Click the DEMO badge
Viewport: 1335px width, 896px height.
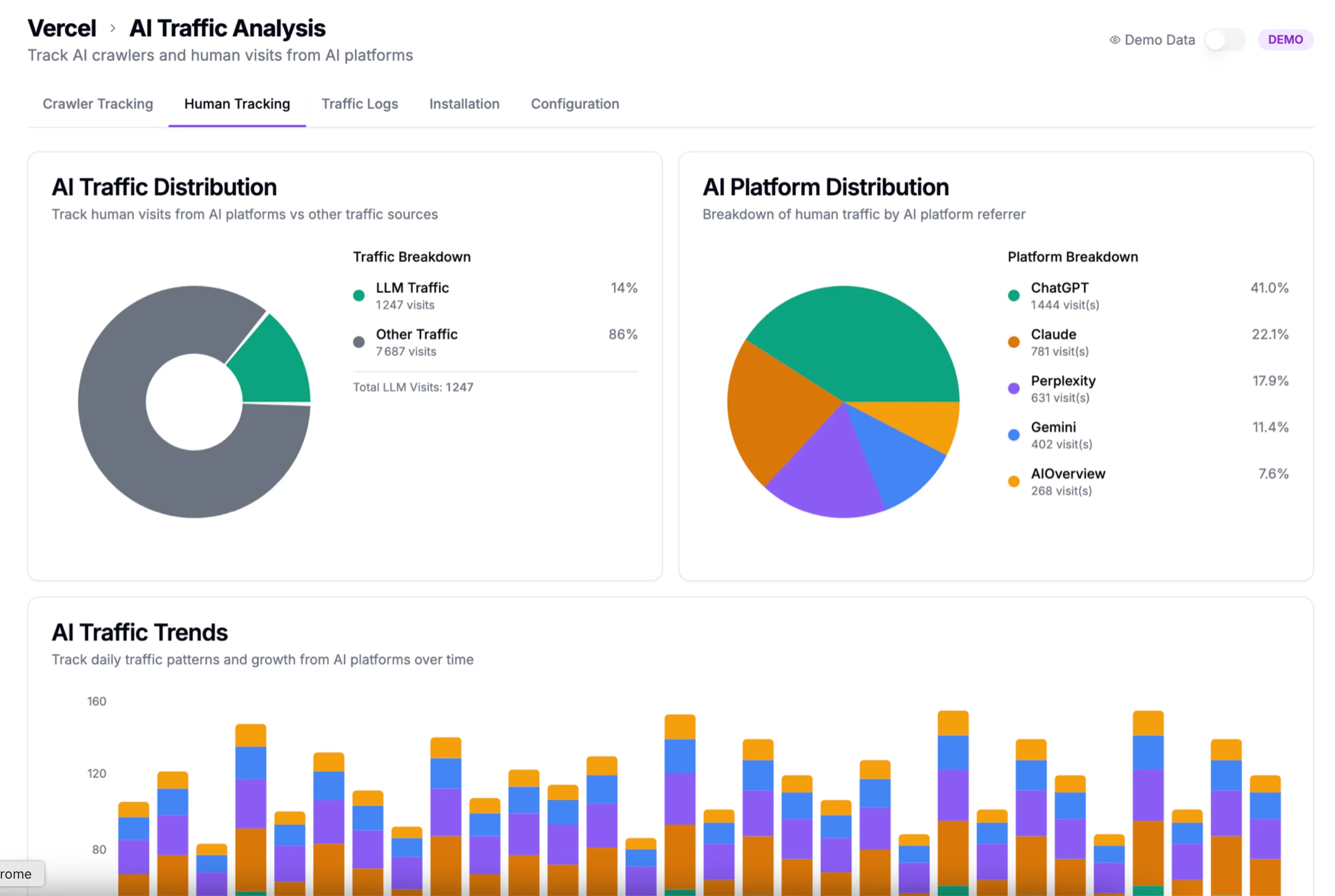[x=1286, y=40]
